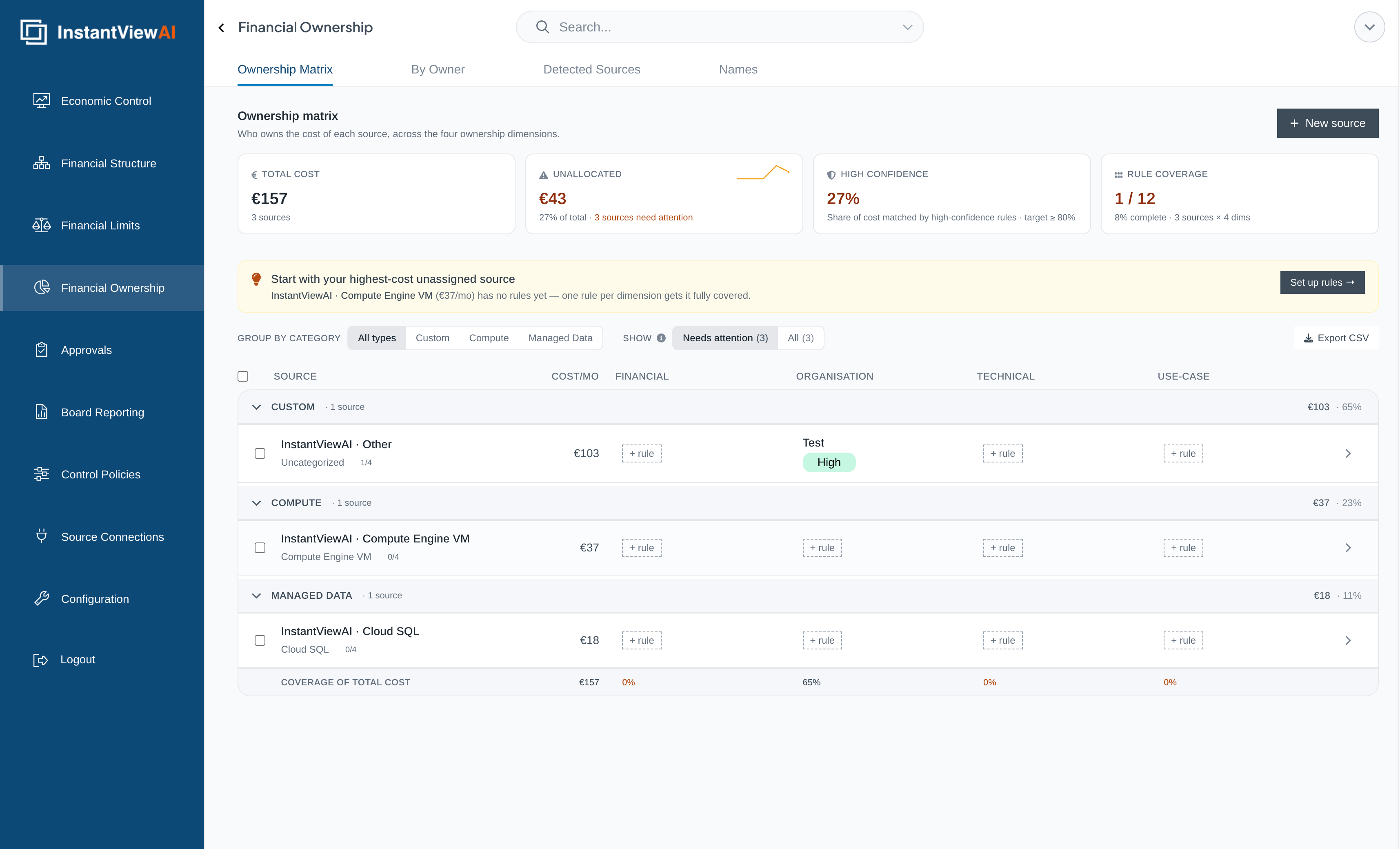Click the shield icon on High Confidence card
This screenshot has width=1400, height=849.
click(831, 175)
